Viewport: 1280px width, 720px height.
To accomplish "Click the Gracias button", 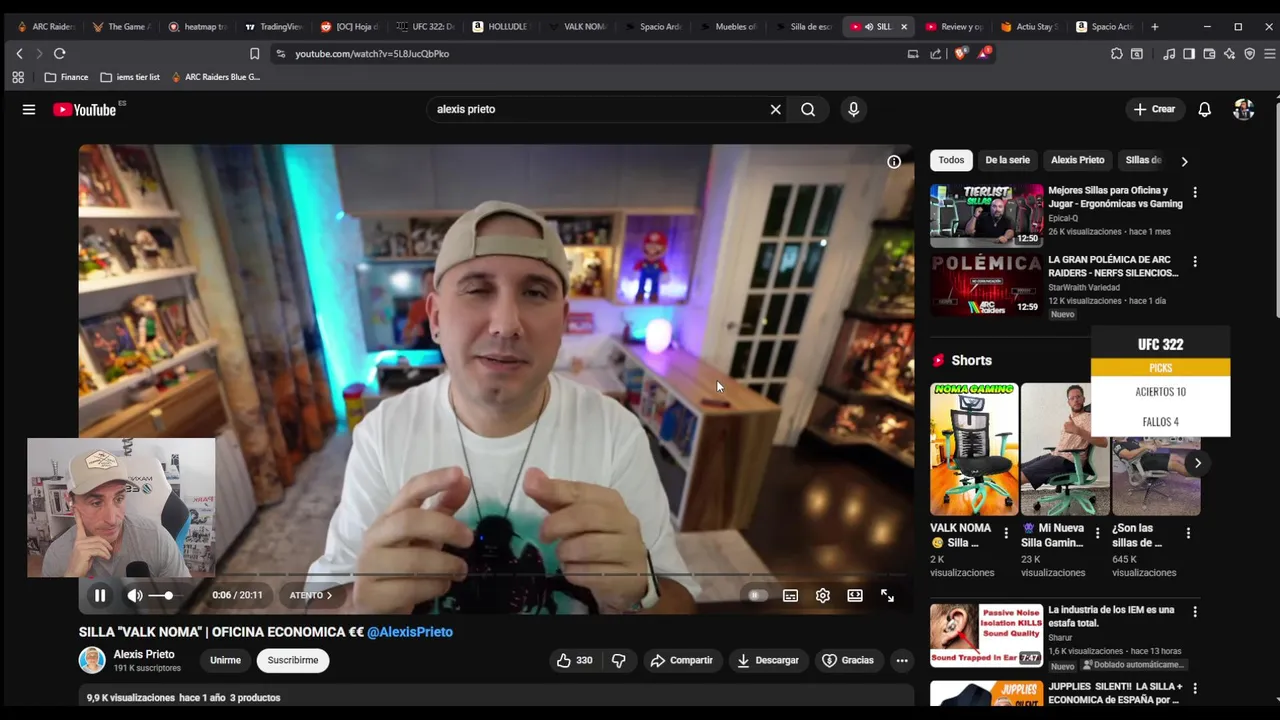I will [848, 660].
